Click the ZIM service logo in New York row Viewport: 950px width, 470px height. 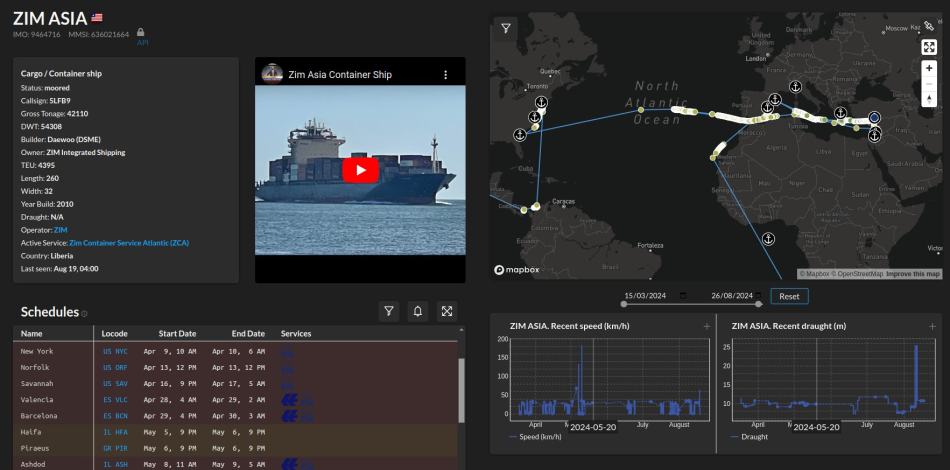(x=287, y=351)
